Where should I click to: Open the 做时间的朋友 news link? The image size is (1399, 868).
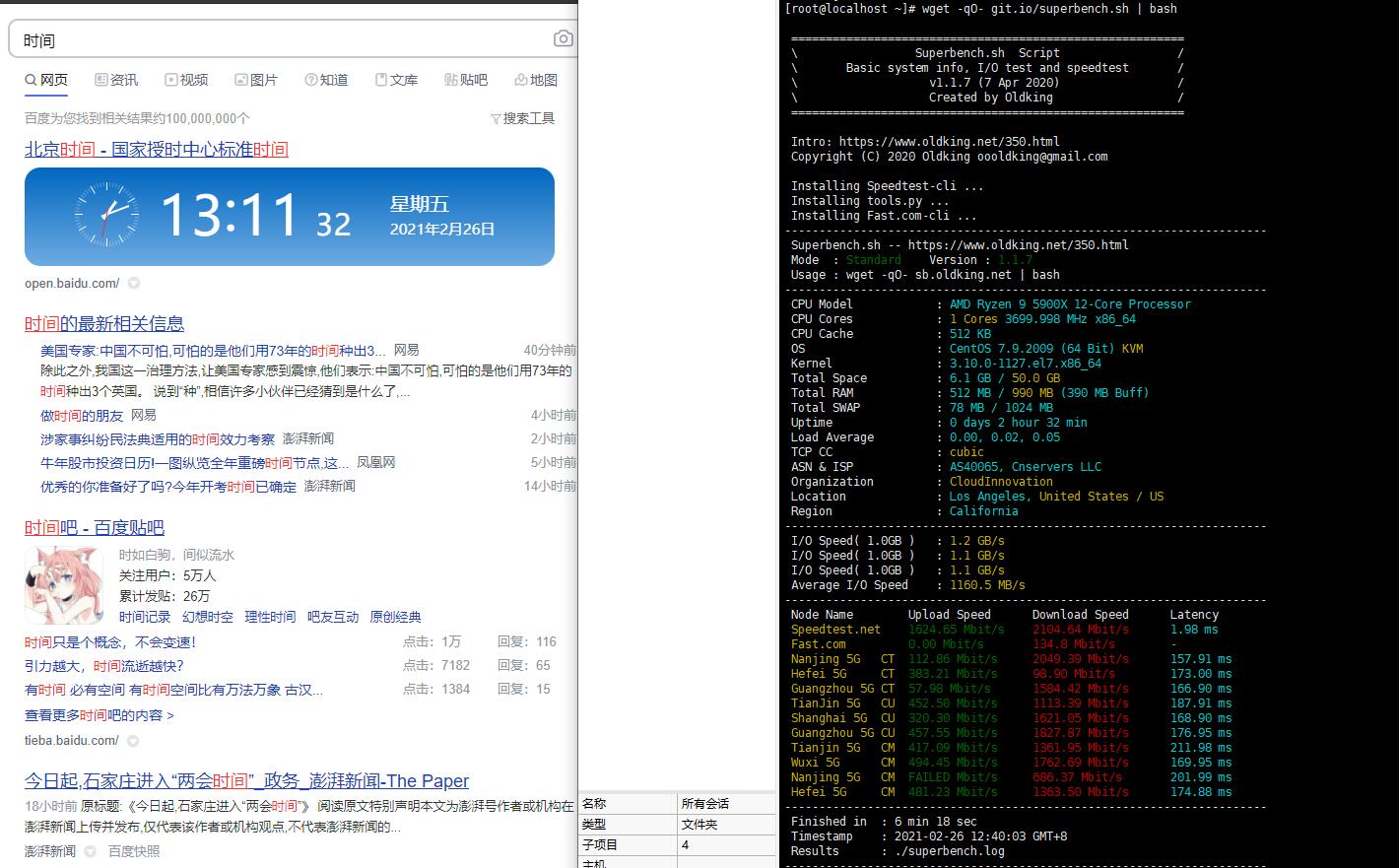click(82, 416)
